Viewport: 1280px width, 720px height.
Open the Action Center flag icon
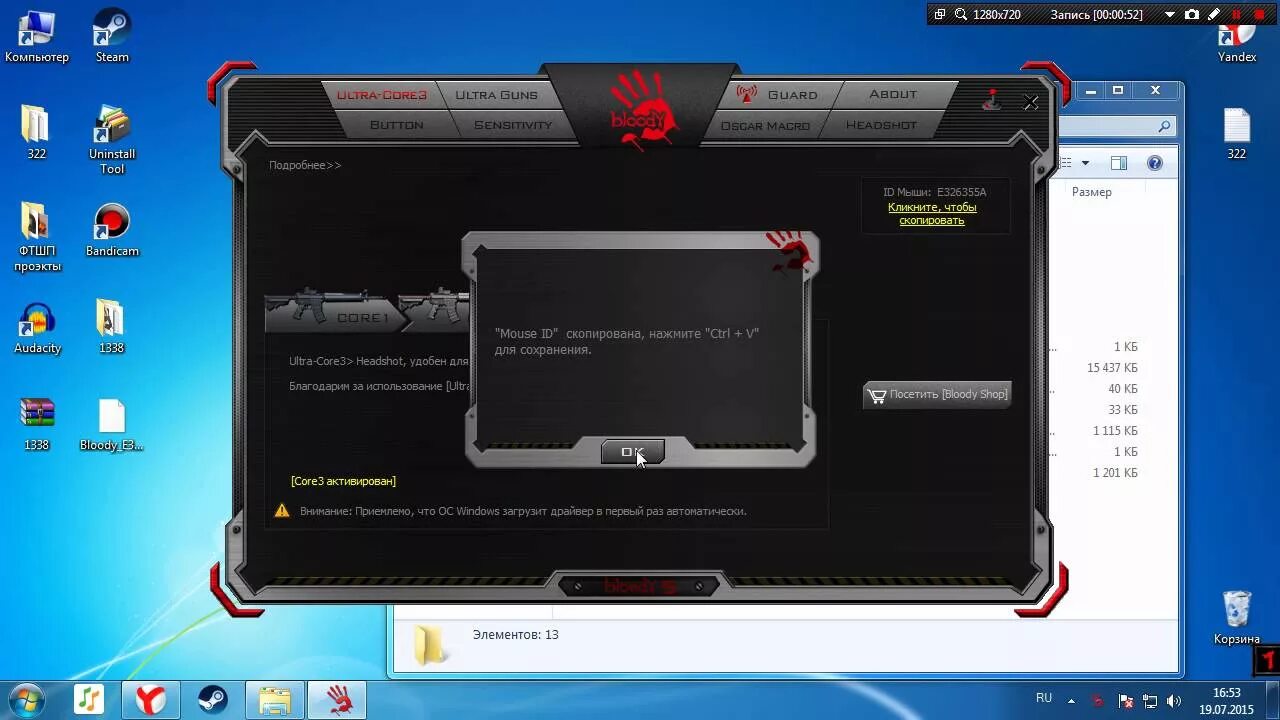click(1124, 700)
